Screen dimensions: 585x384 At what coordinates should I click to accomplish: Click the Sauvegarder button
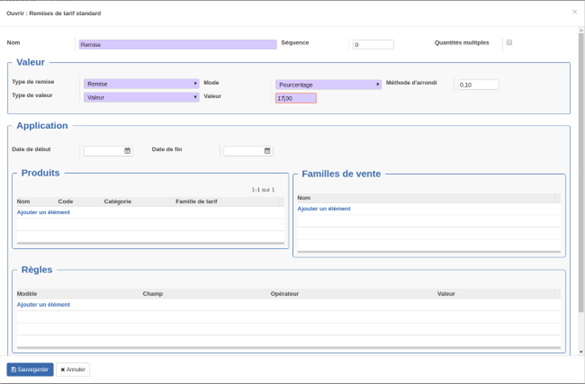click(x=30, y=369)
